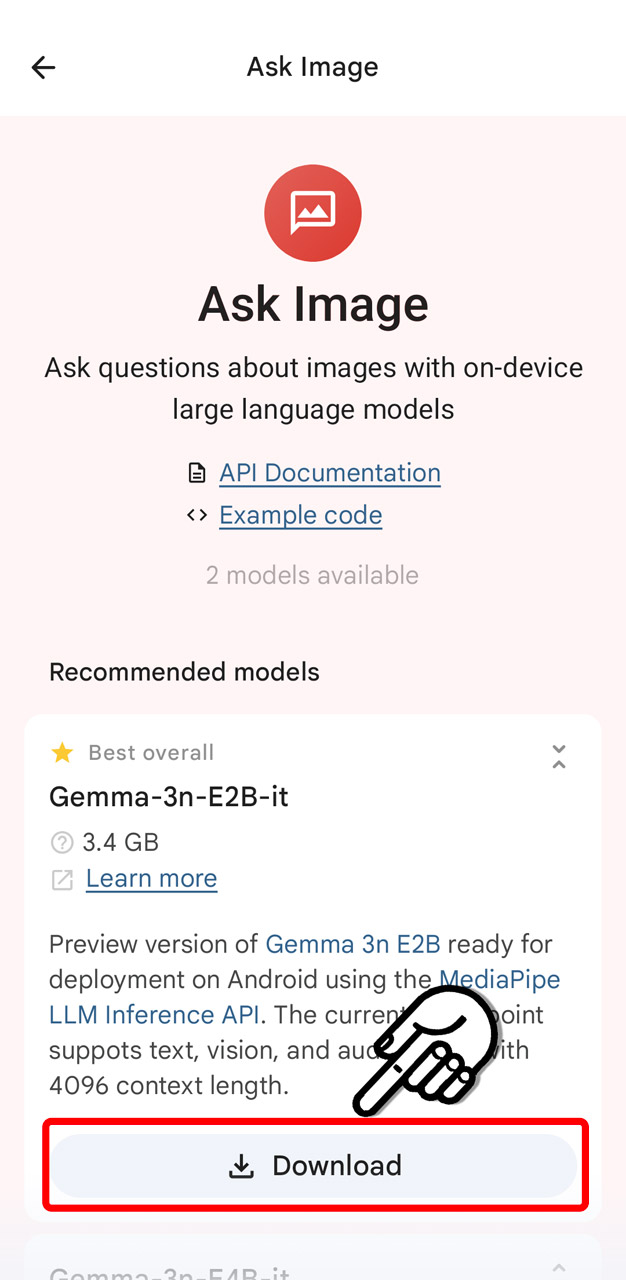Open the Example code link
Screen dimensions: 626x1280
pos(300,515)
